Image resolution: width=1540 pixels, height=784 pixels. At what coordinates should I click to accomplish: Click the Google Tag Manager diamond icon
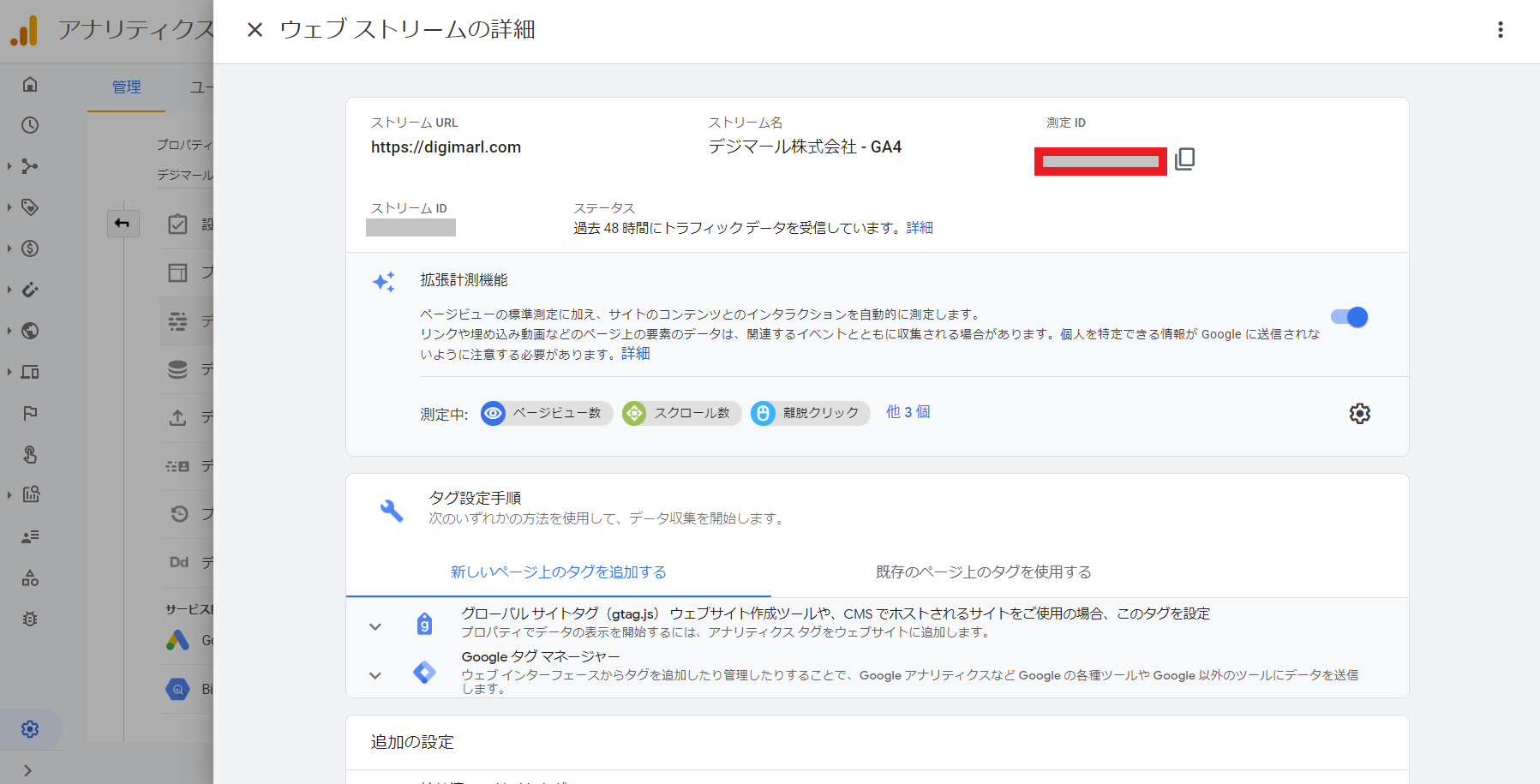[424, 673]
